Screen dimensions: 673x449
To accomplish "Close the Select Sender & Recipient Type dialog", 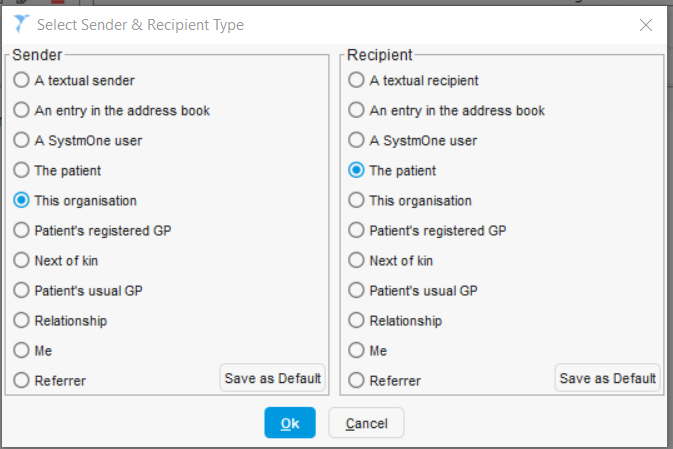I will (646, 25).
